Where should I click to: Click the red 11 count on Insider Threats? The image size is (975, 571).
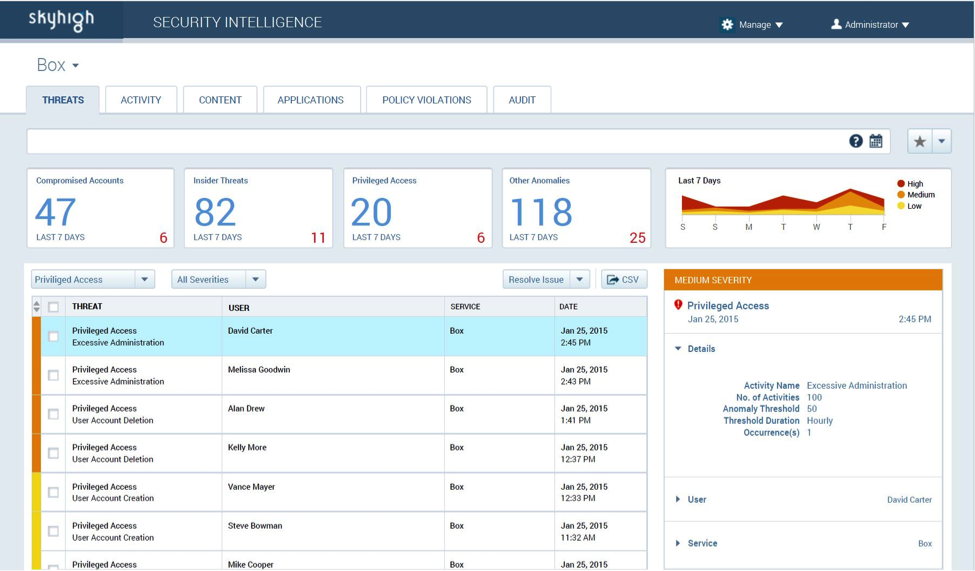318,238
